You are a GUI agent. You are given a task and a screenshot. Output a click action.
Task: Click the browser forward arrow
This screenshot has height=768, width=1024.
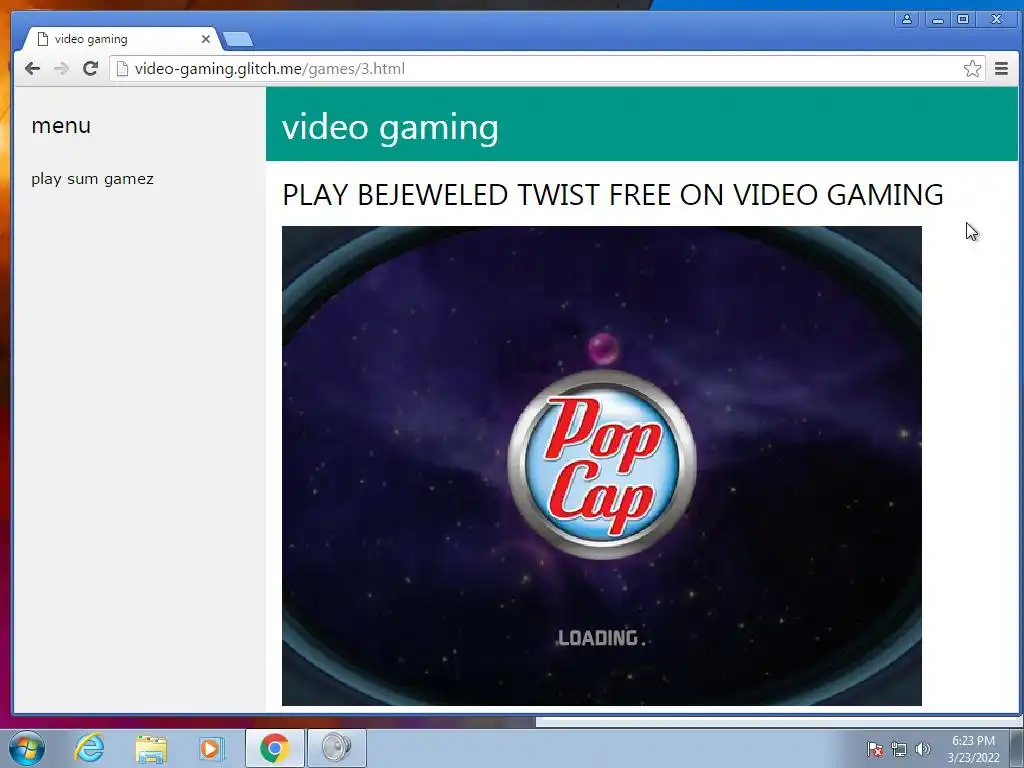(x=61, y=69)
